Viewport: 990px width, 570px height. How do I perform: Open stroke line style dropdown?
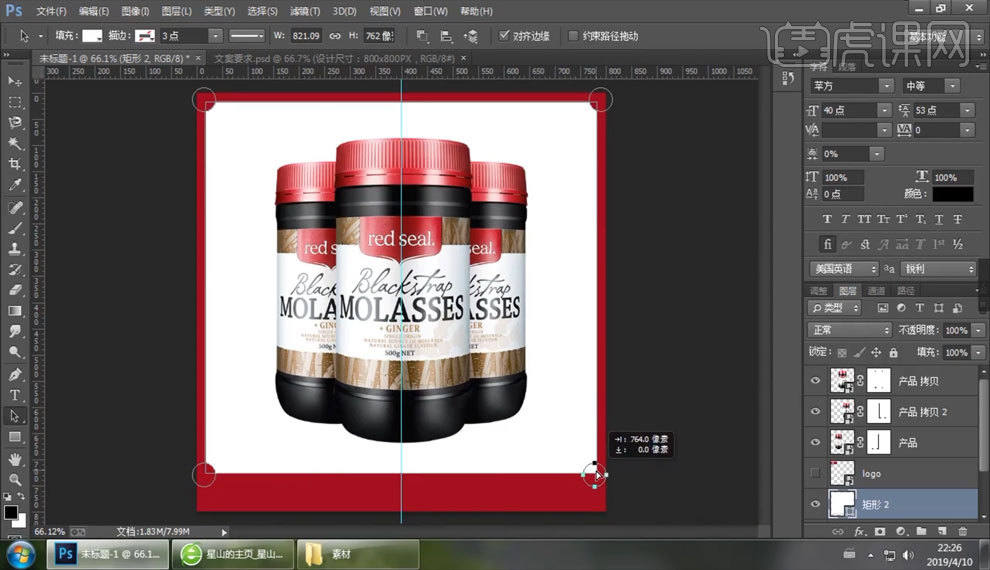coord(247,36)
